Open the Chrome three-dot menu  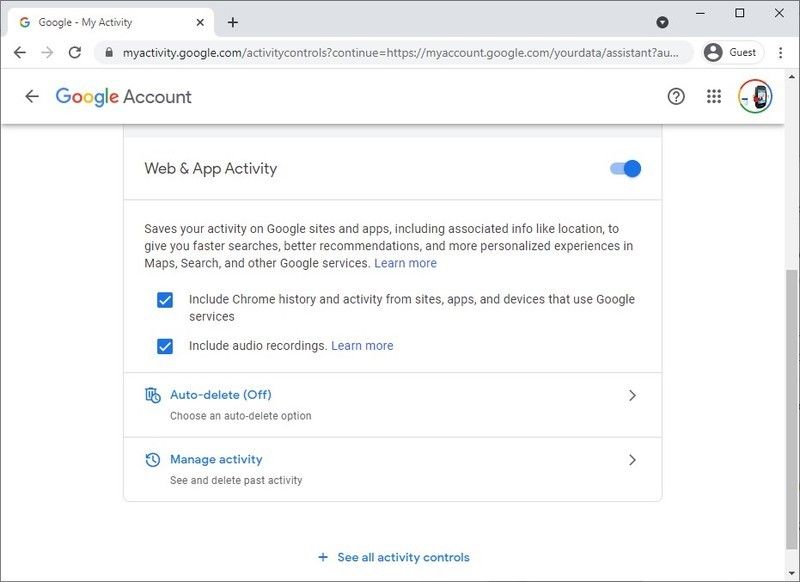click(x=780, y=52)
